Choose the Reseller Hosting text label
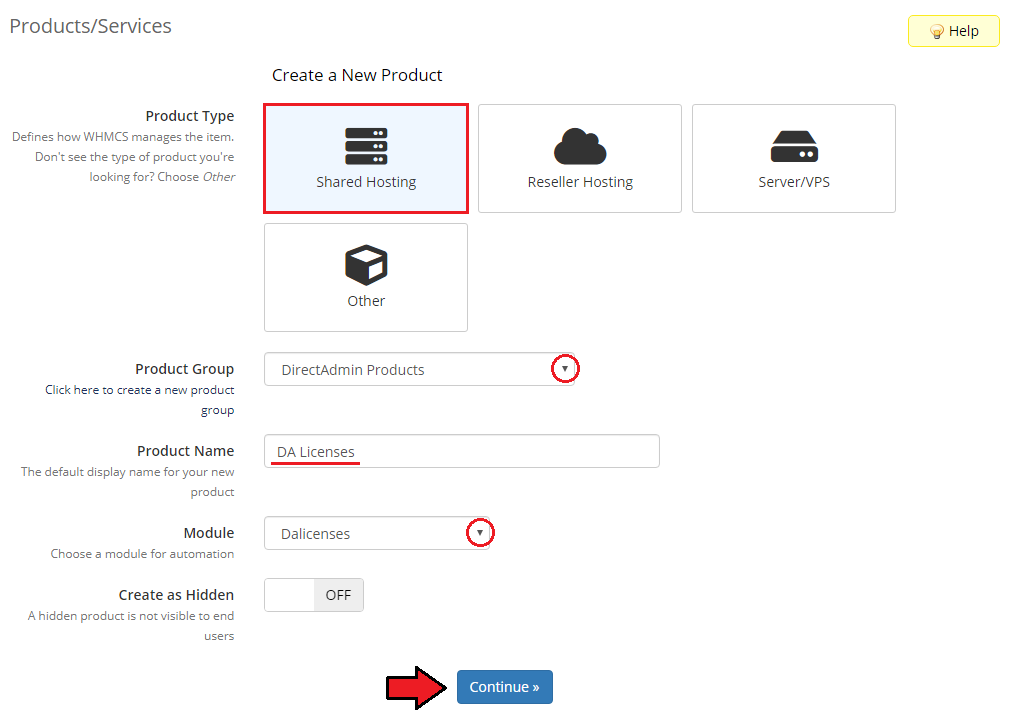 point(580,182)
